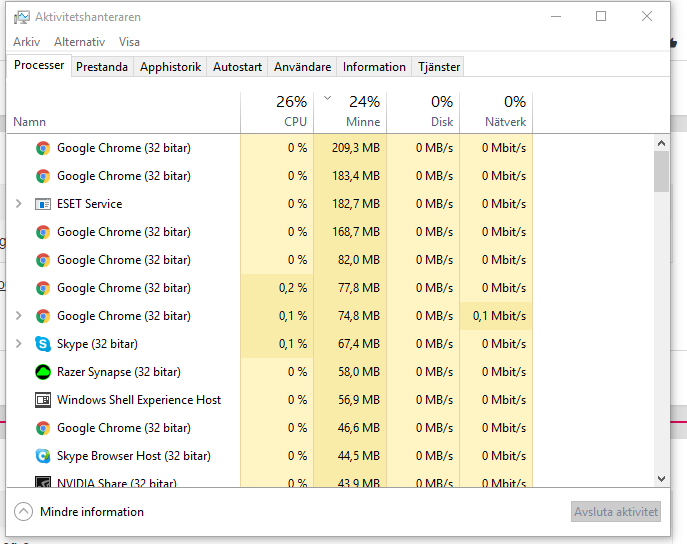Select the Windows Shell Experience Host row
687x544 pixels.
tap(270, 400)
